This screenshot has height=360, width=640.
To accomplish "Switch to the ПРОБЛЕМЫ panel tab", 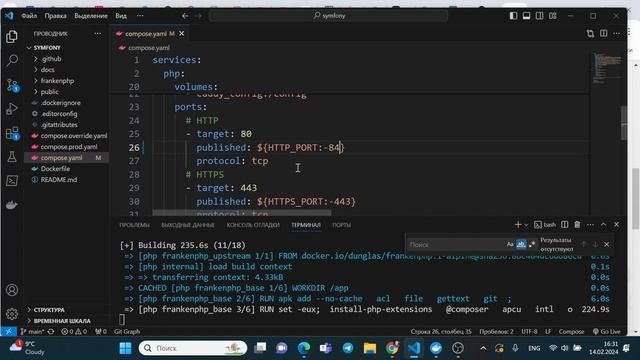I will point(134,225).
